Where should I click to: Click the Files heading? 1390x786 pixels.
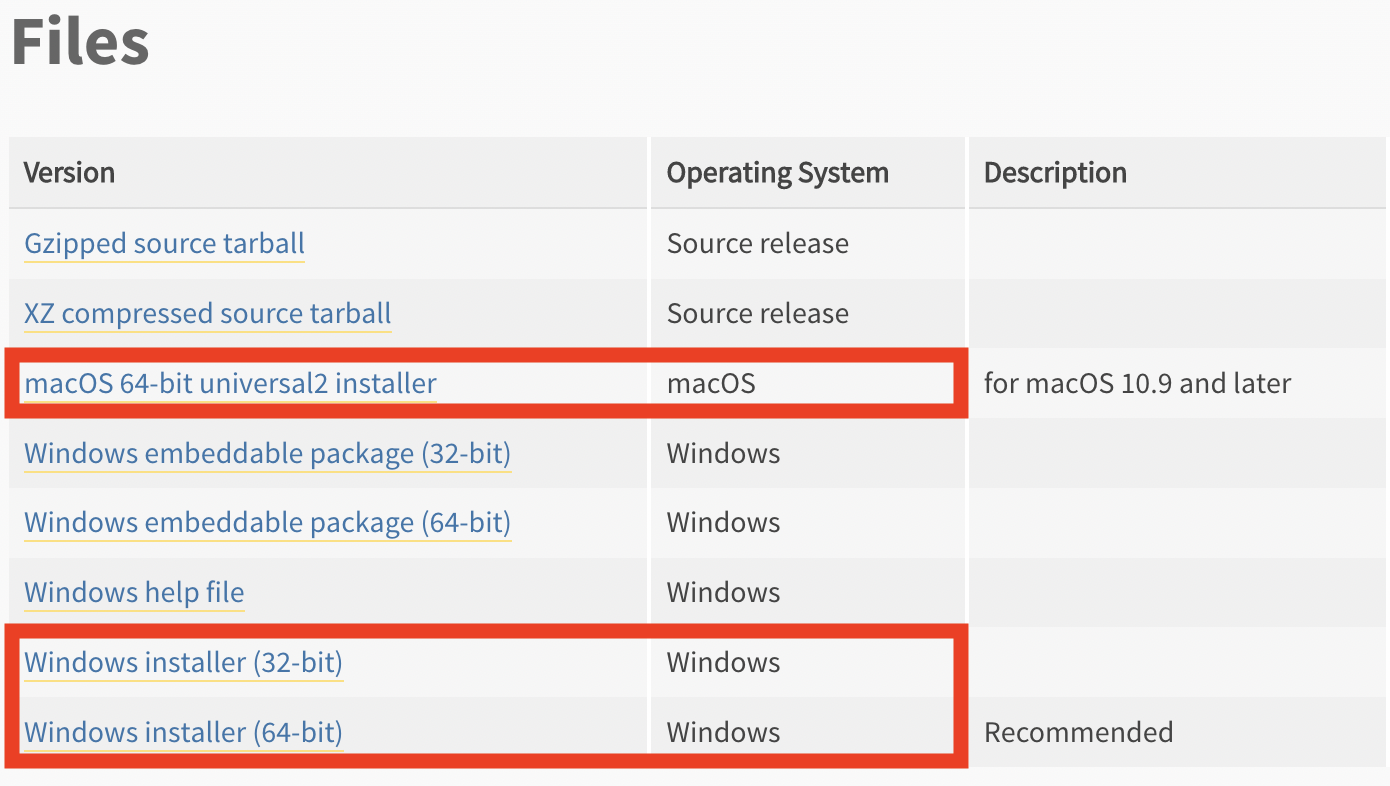point(81,43)
